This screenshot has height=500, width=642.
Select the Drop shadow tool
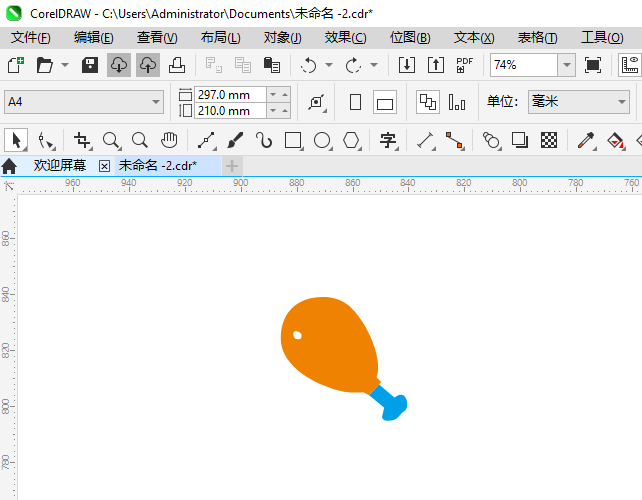pos(520,140)
